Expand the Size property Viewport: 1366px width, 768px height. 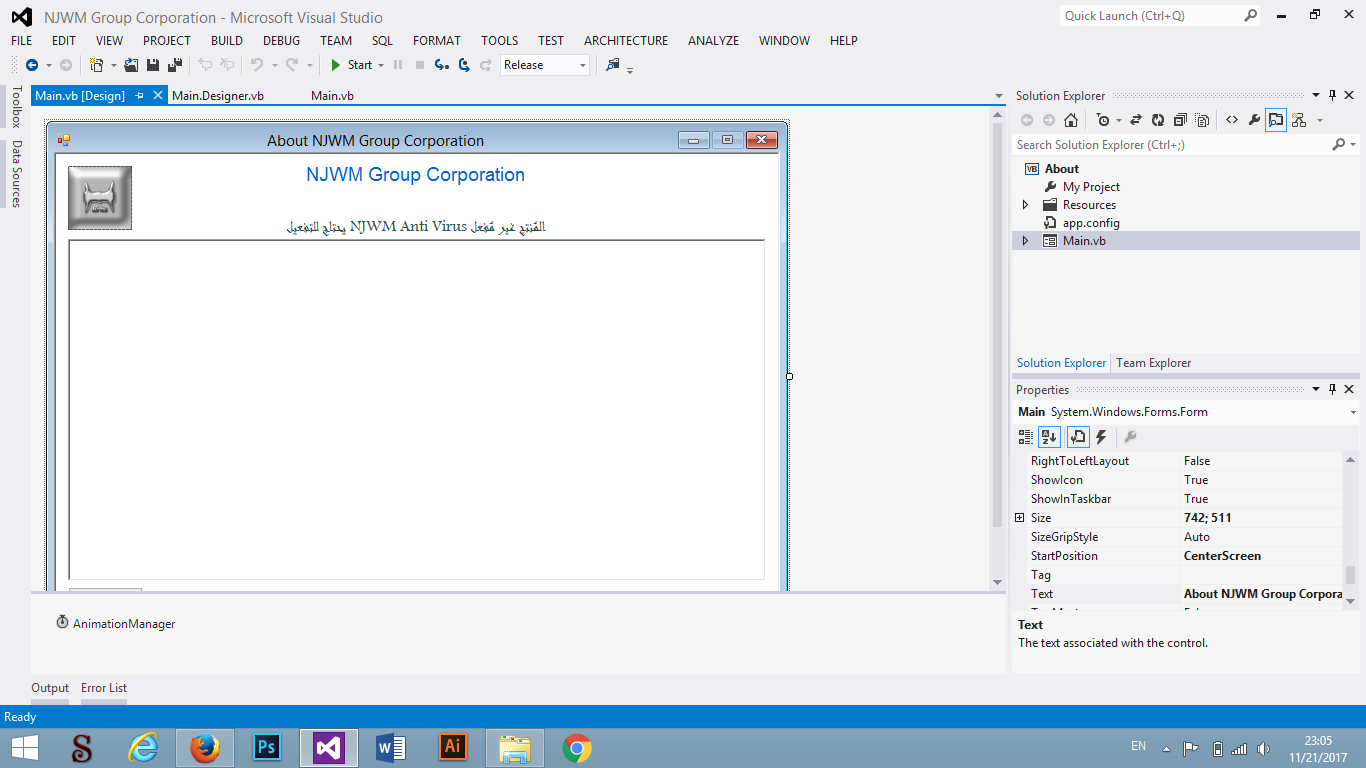pos(1019,518)
